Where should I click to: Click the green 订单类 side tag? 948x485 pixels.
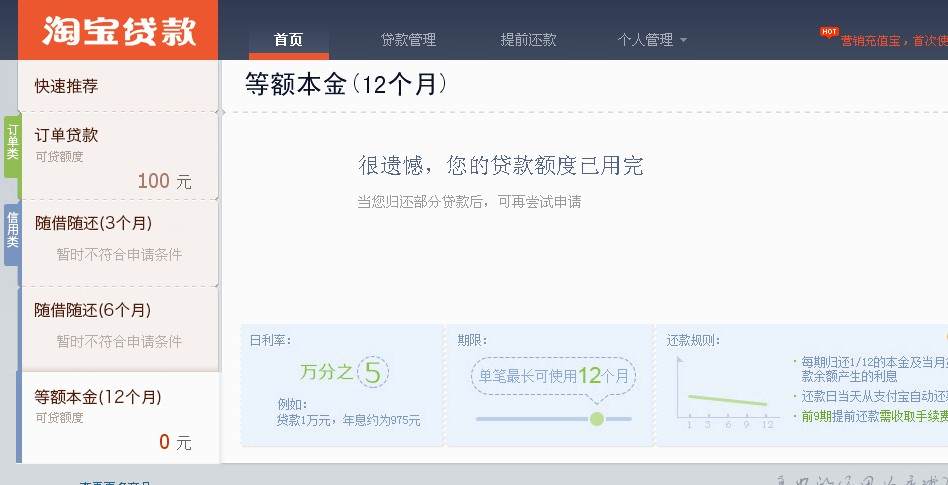point(12,146)
